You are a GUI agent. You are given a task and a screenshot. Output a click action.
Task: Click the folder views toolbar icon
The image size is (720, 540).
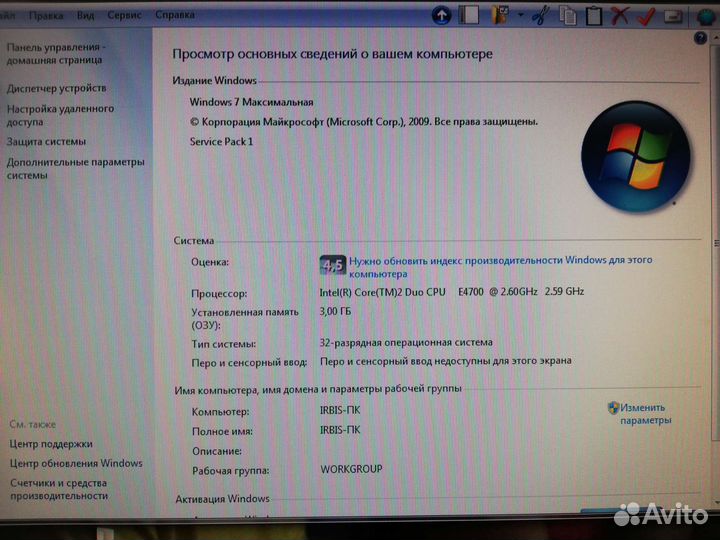[501, 15]
